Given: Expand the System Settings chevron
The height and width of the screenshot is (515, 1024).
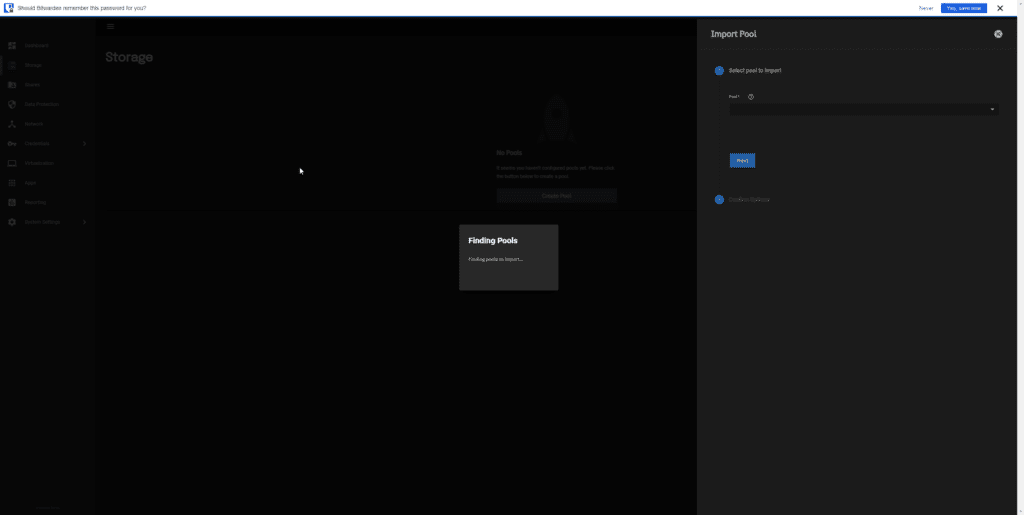Looking at the screenshot, I should click(84, 222).
